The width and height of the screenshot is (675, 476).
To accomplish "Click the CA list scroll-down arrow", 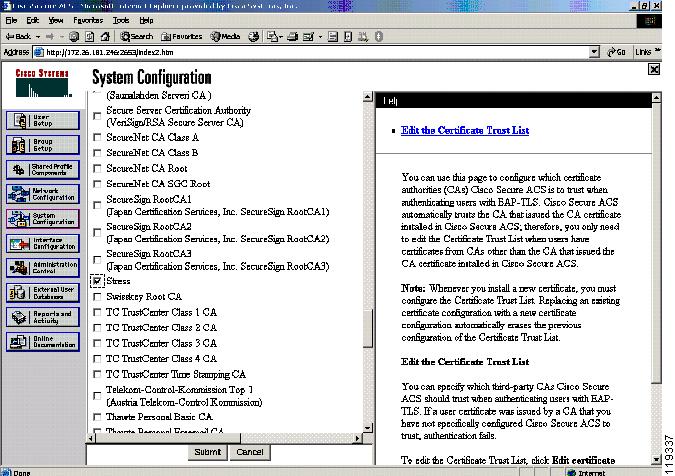I will point(368,428).
